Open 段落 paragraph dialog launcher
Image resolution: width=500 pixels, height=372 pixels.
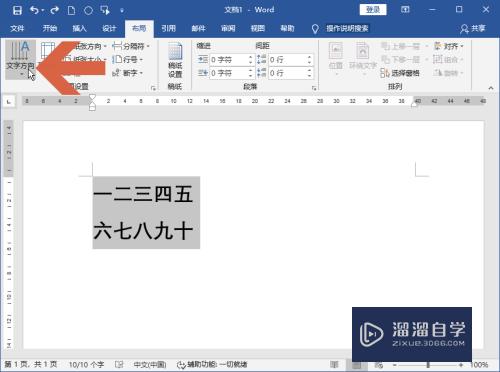pos(314,88)
